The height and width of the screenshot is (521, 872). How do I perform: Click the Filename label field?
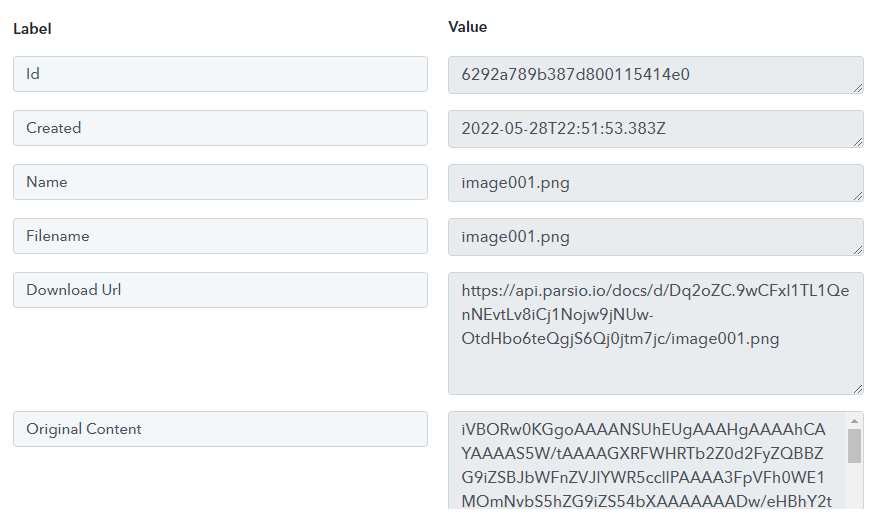[220, 236]
